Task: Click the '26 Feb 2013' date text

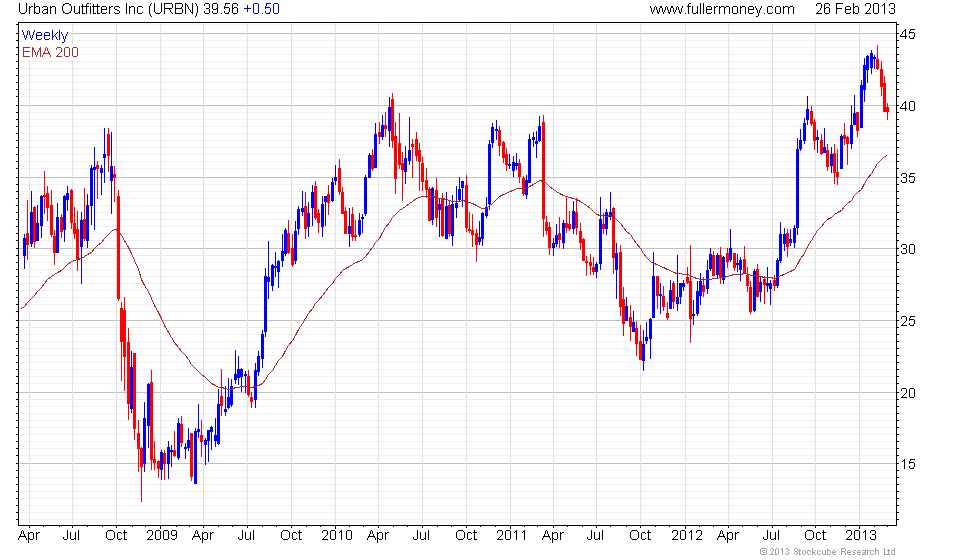Action: [x=855, y=9]
